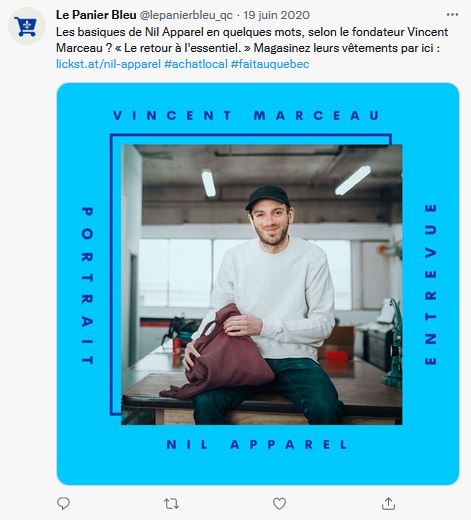The height and width of the screenshot is (520, 471).
Task: Like the tweet with the heart icon
Action: coord(279,504)
